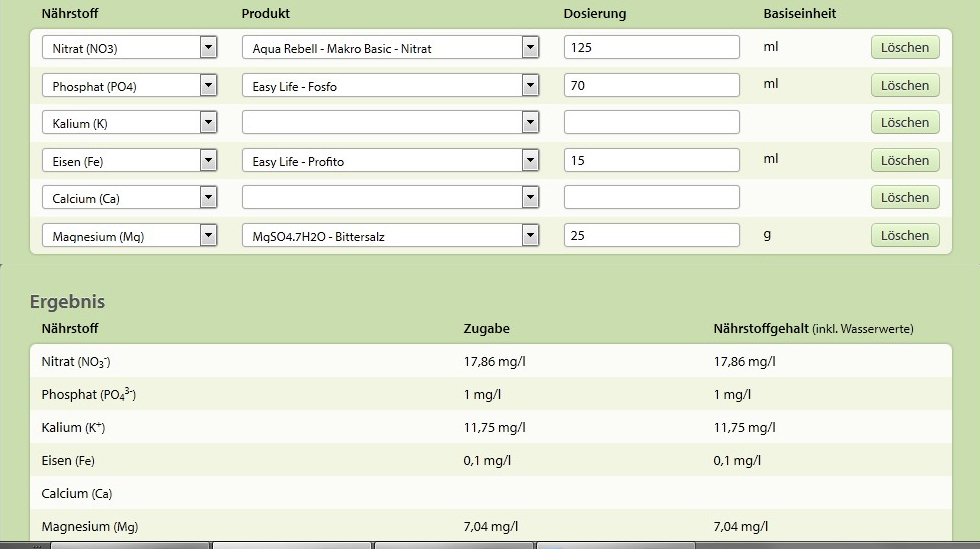Select the Calcium (Ca) result row label
Image resolution: width=980 pixels, height=549 pixels.
77,494
